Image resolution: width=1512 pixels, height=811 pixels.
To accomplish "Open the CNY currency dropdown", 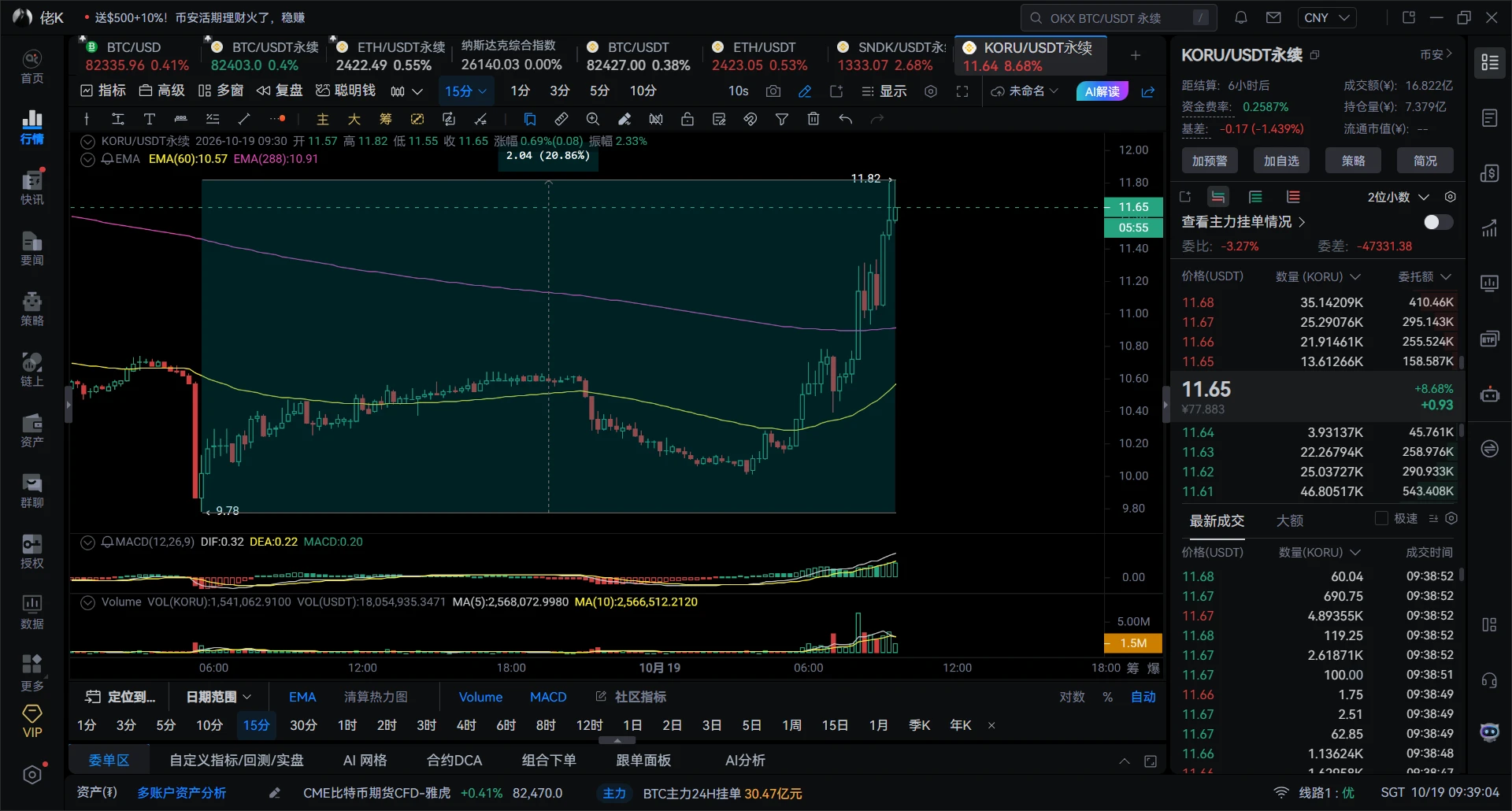I will tap(1327, 17).
